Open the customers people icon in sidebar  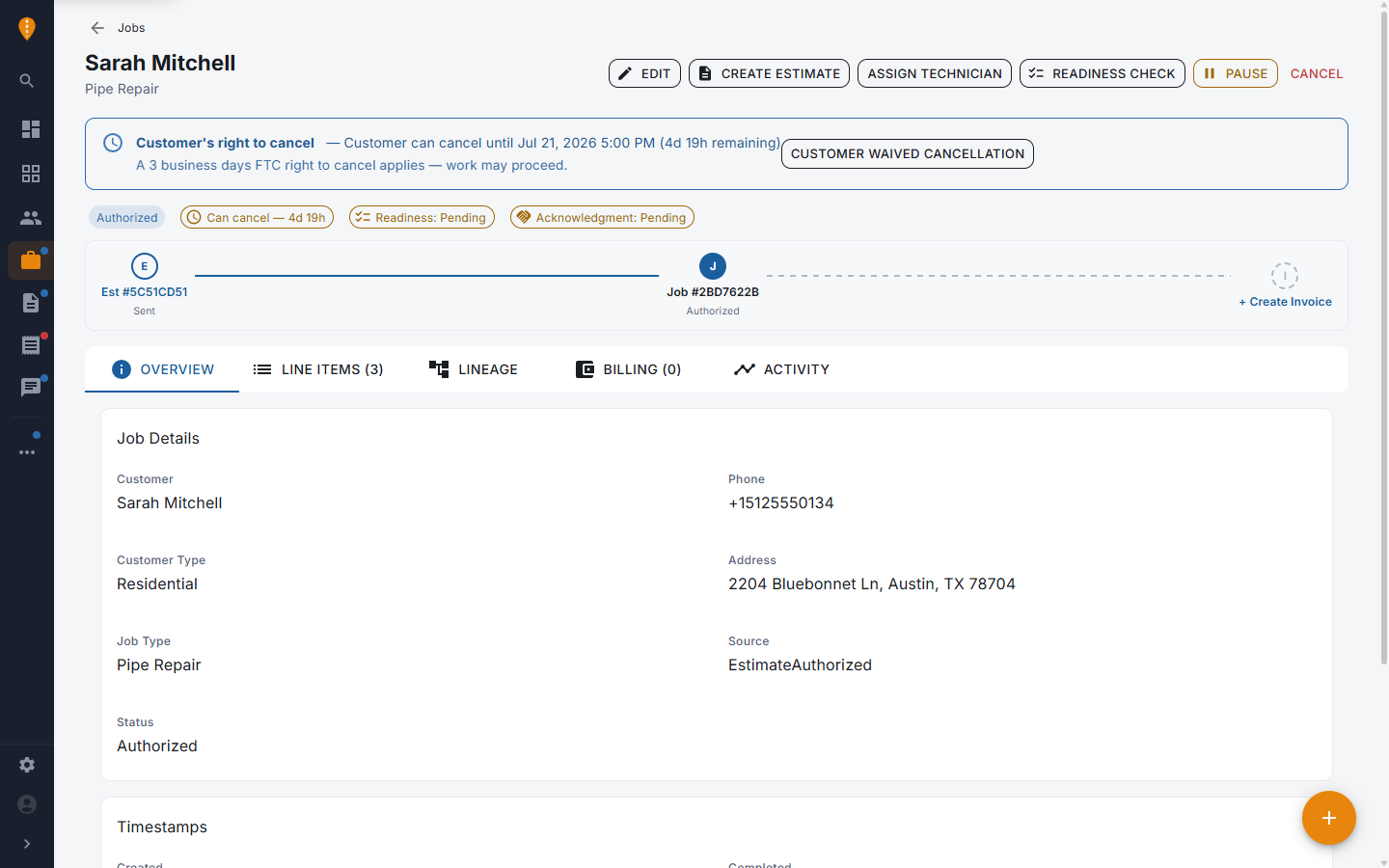(31, 218)
